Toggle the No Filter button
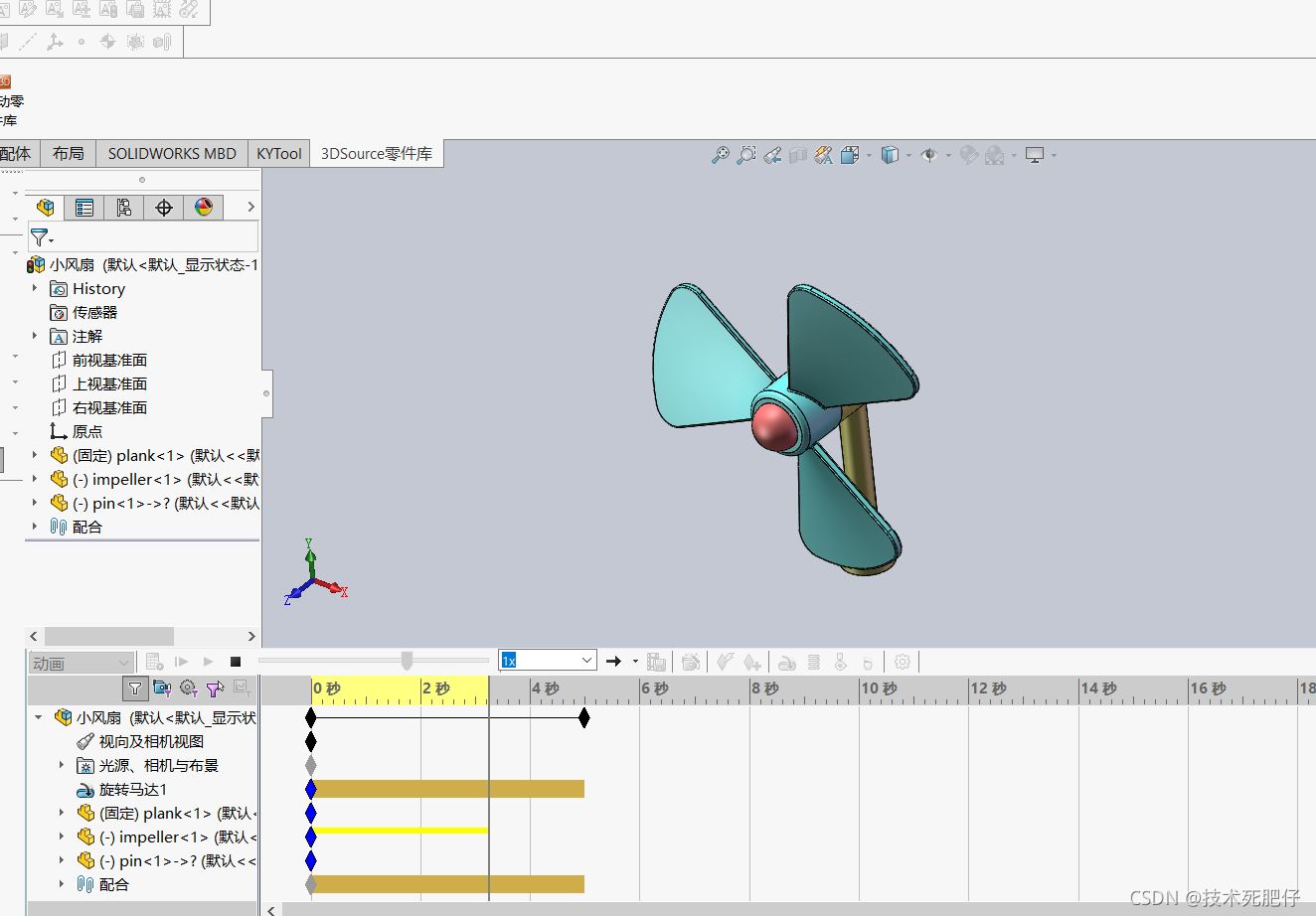Viewport: 1316px width, 916px height. [135, 687]
